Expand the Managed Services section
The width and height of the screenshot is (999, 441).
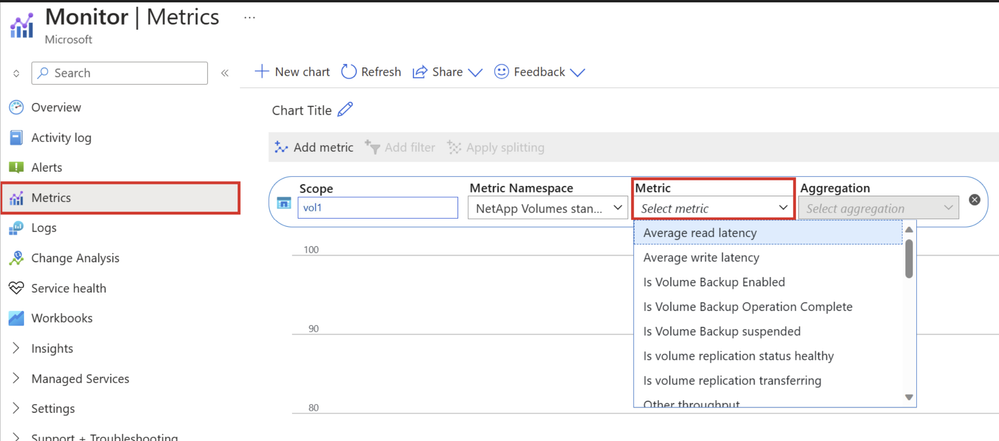(x=17, y=379)
